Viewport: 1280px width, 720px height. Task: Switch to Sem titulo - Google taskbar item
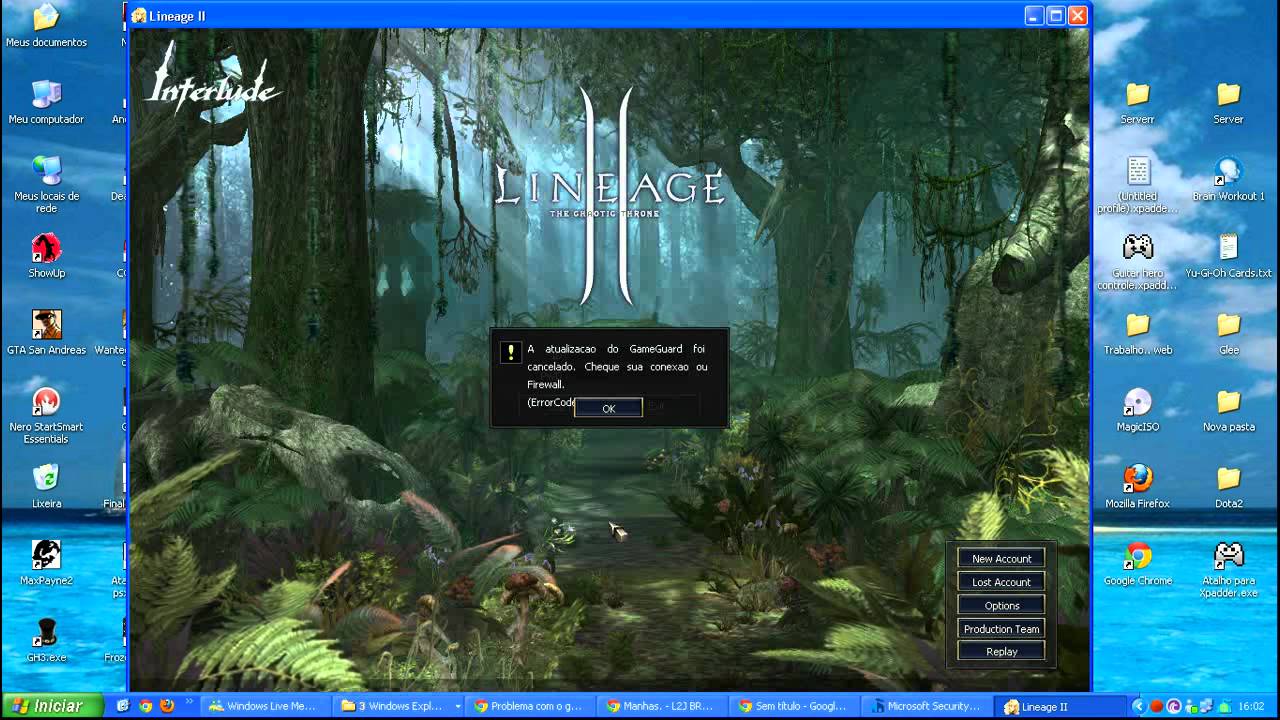[792, 706]
